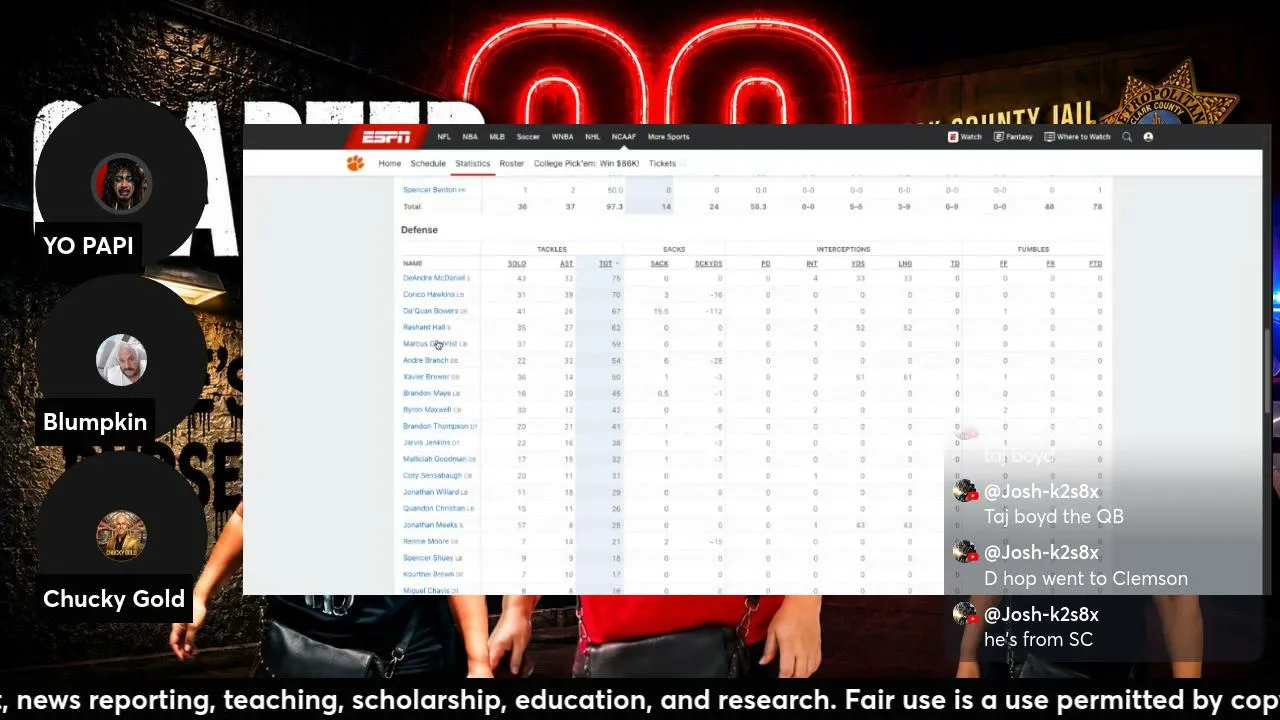Open the Fantasy icon link

(x=1013, y=137)
